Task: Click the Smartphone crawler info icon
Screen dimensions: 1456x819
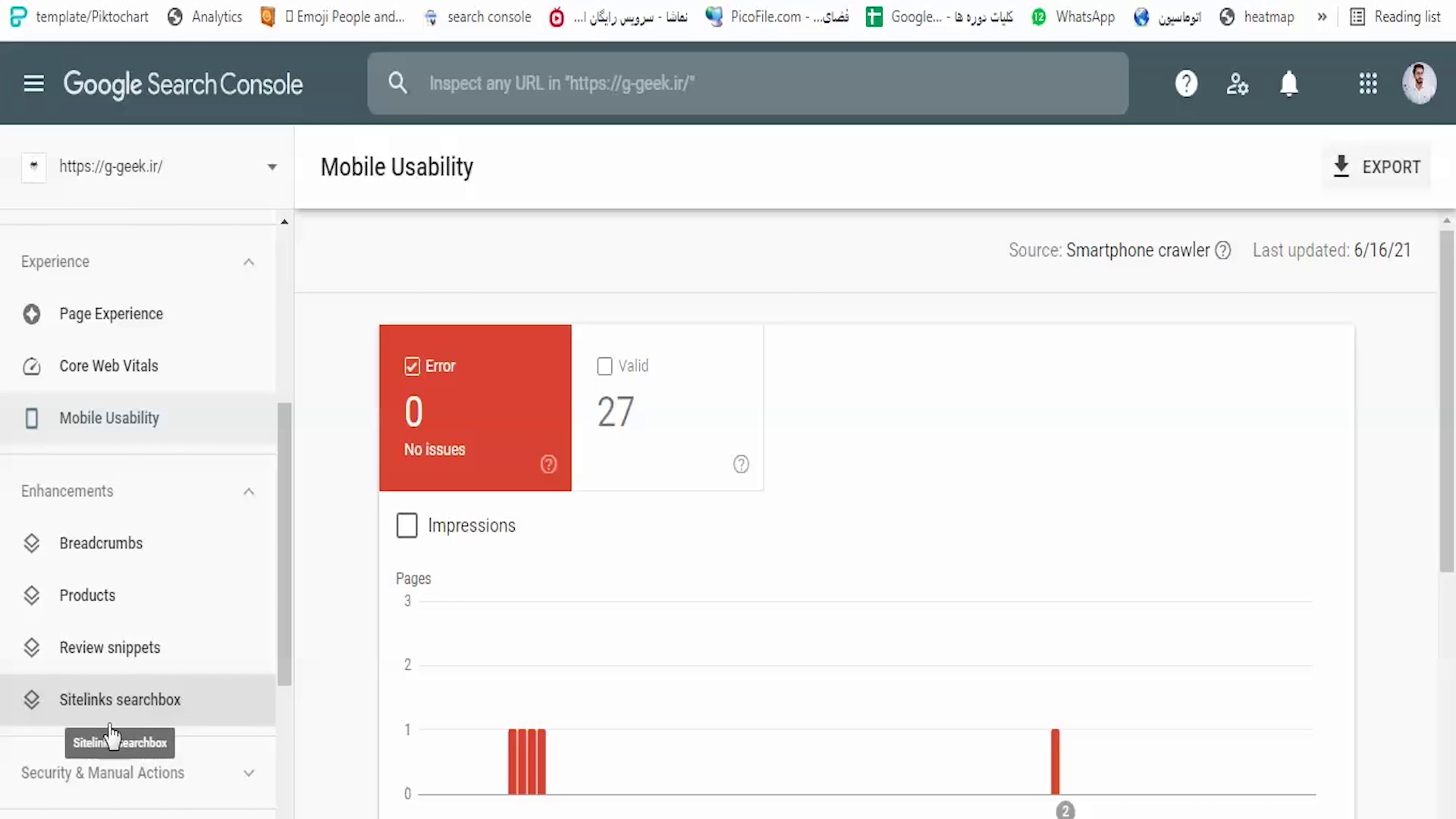Action: pos(1222,250)
